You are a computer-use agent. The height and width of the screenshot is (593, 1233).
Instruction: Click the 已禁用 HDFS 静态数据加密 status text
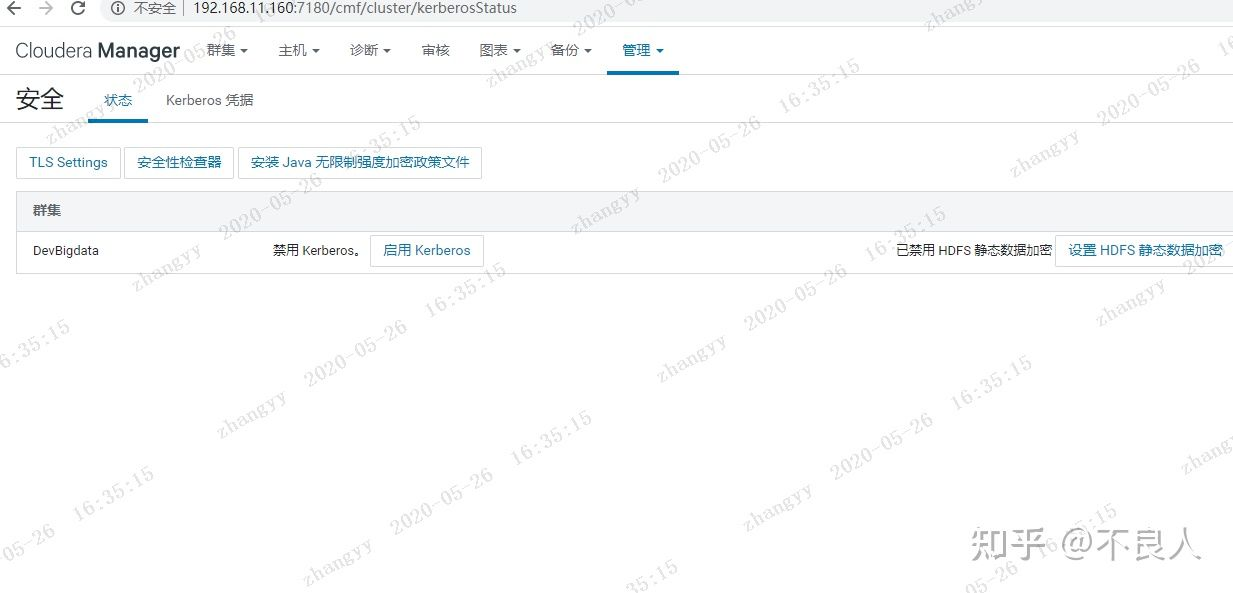[974, 251]
